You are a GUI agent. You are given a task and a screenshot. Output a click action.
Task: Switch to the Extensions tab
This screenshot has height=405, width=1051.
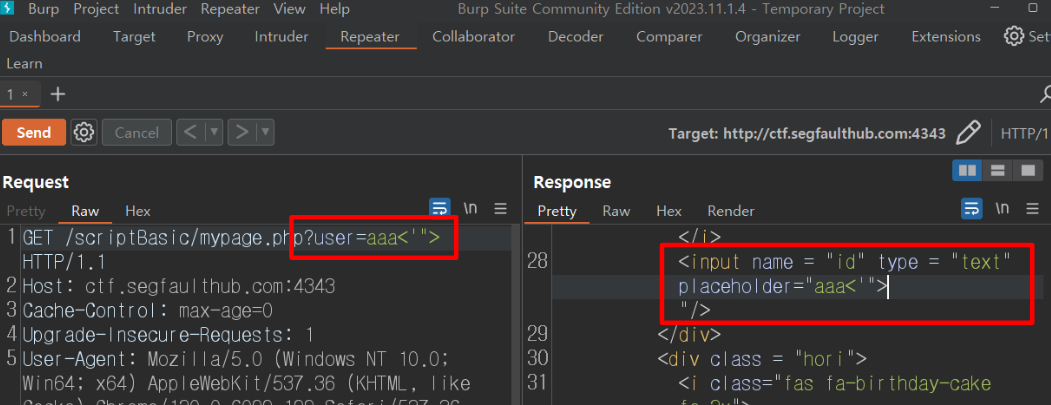946,37
